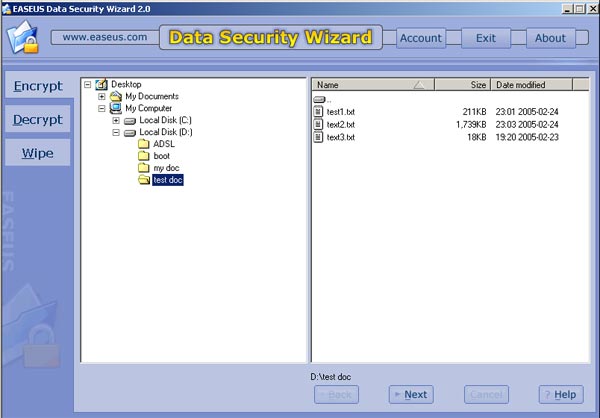Select file name test1.txt
The image size is (600, 418).
coord(341,112)
